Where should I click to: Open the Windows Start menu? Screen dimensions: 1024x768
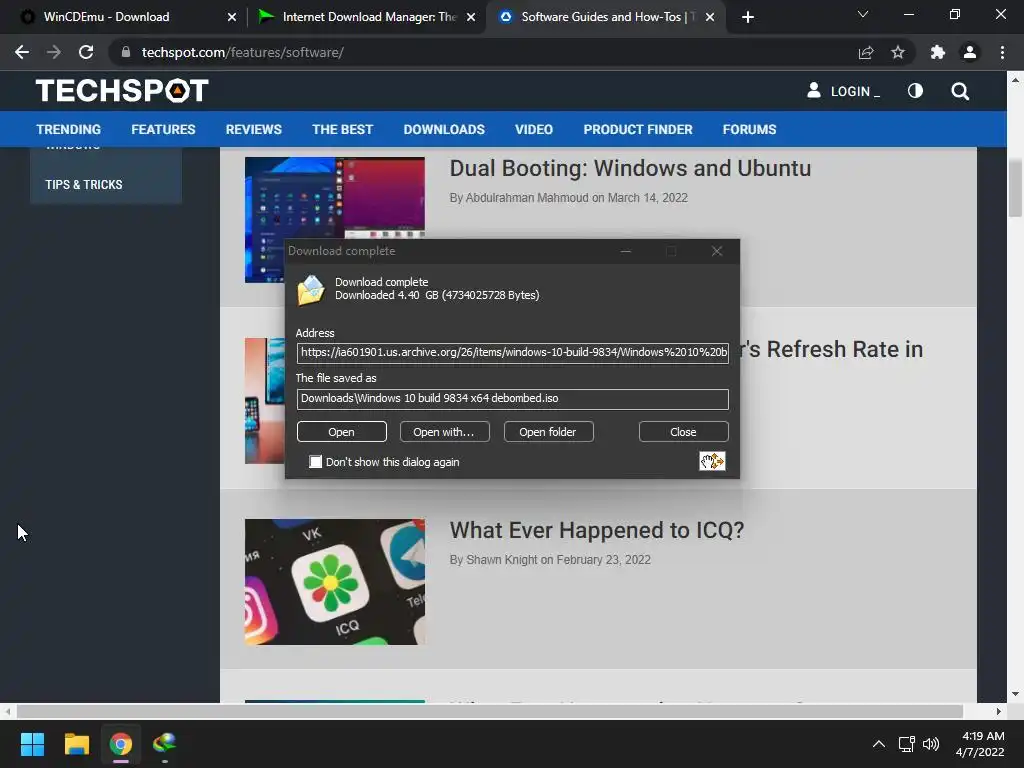[x=32, y=744]
